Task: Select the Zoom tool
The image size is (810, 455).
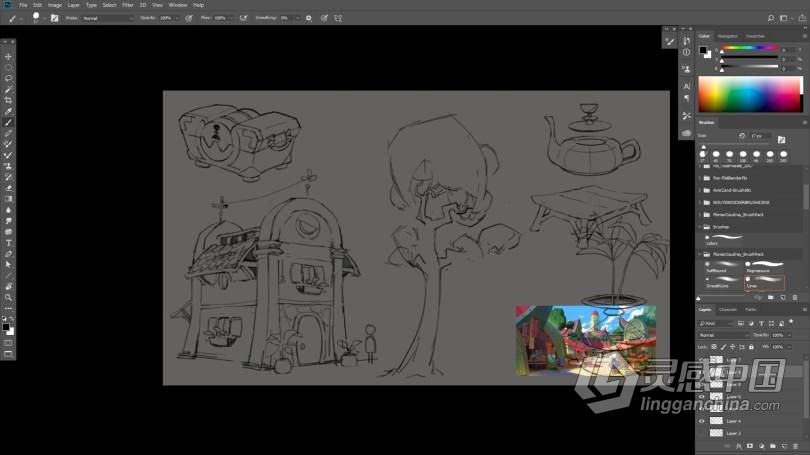Action: (x=8, y=297)
